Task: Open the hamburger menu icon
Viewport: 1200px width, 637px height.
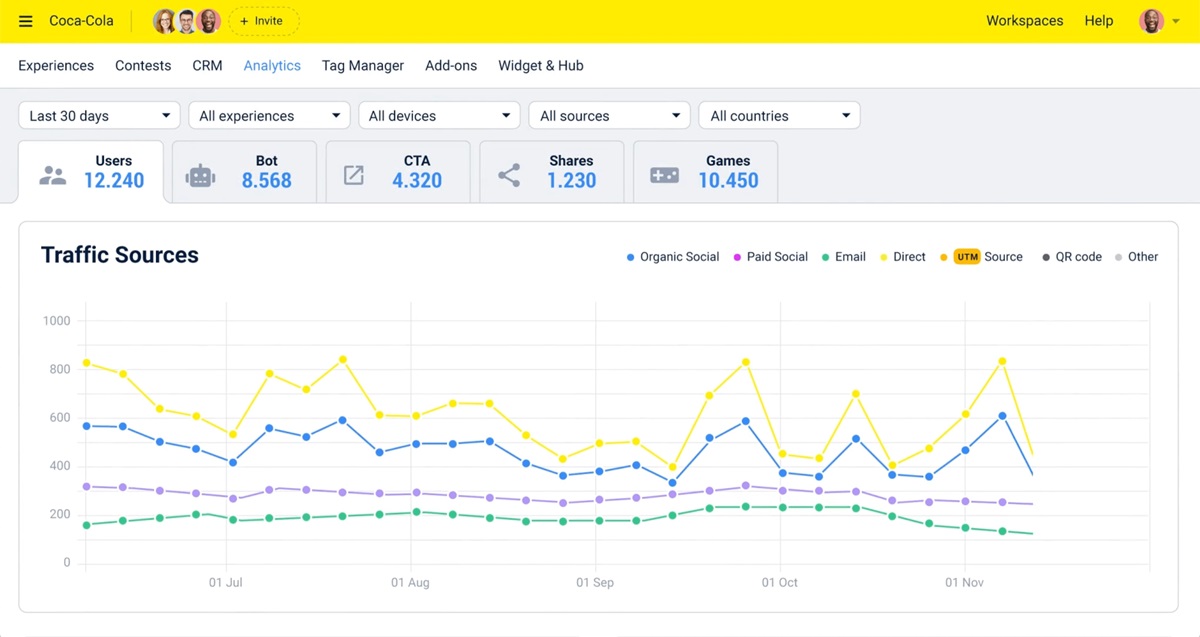Action: click(26, 21)
